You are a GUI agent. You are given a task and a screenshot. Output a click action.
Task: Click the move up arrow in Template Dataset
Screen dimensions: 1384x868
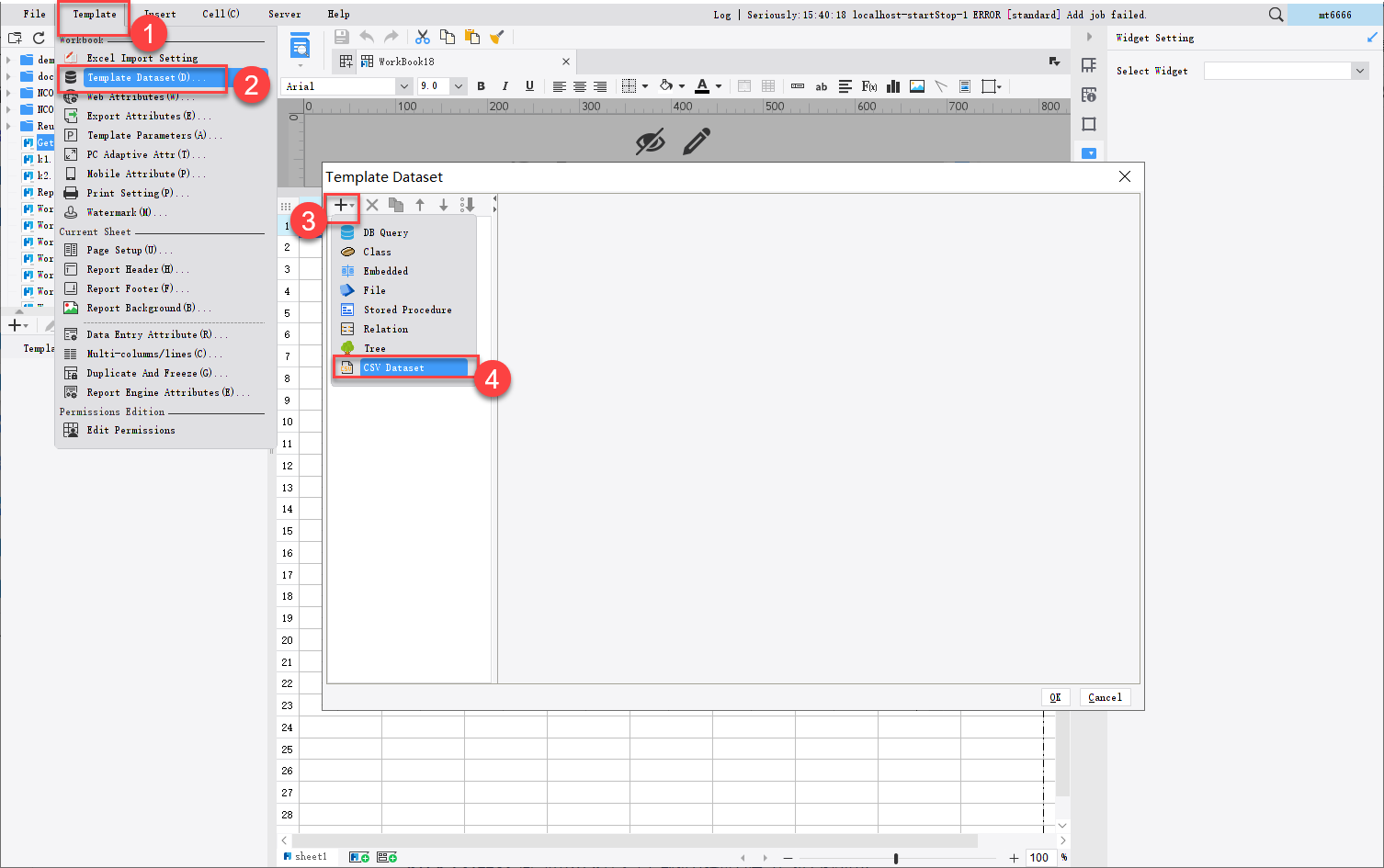pos(420,205)
